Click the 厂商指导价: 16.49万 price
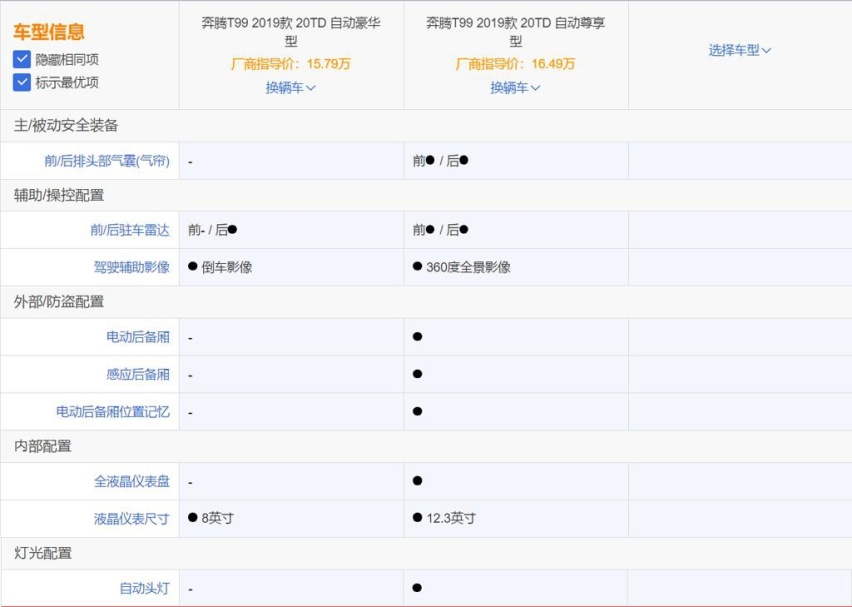 [515, 64]
